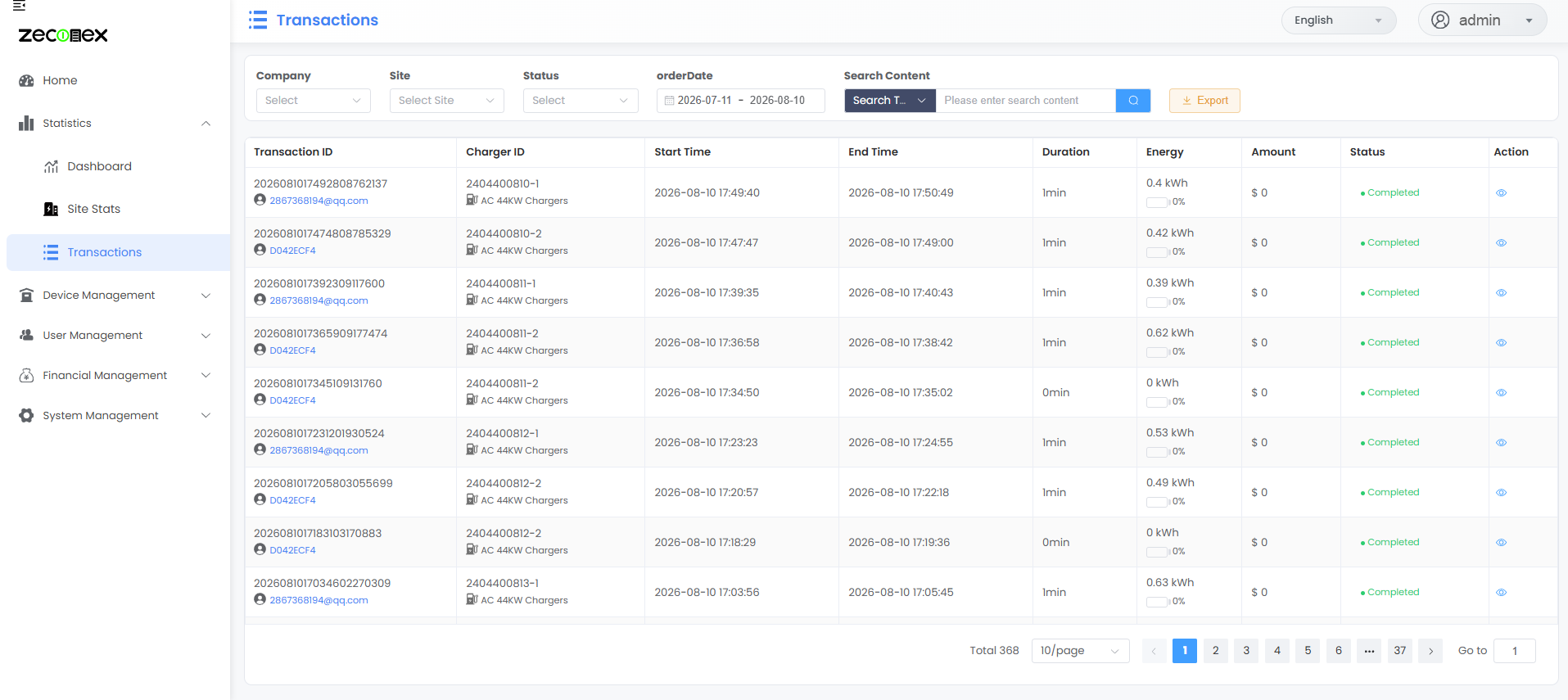Viewport: 1568px width, 700px height.
Task: Expand the Financial Management menu
Action: (x=115, y=376)
